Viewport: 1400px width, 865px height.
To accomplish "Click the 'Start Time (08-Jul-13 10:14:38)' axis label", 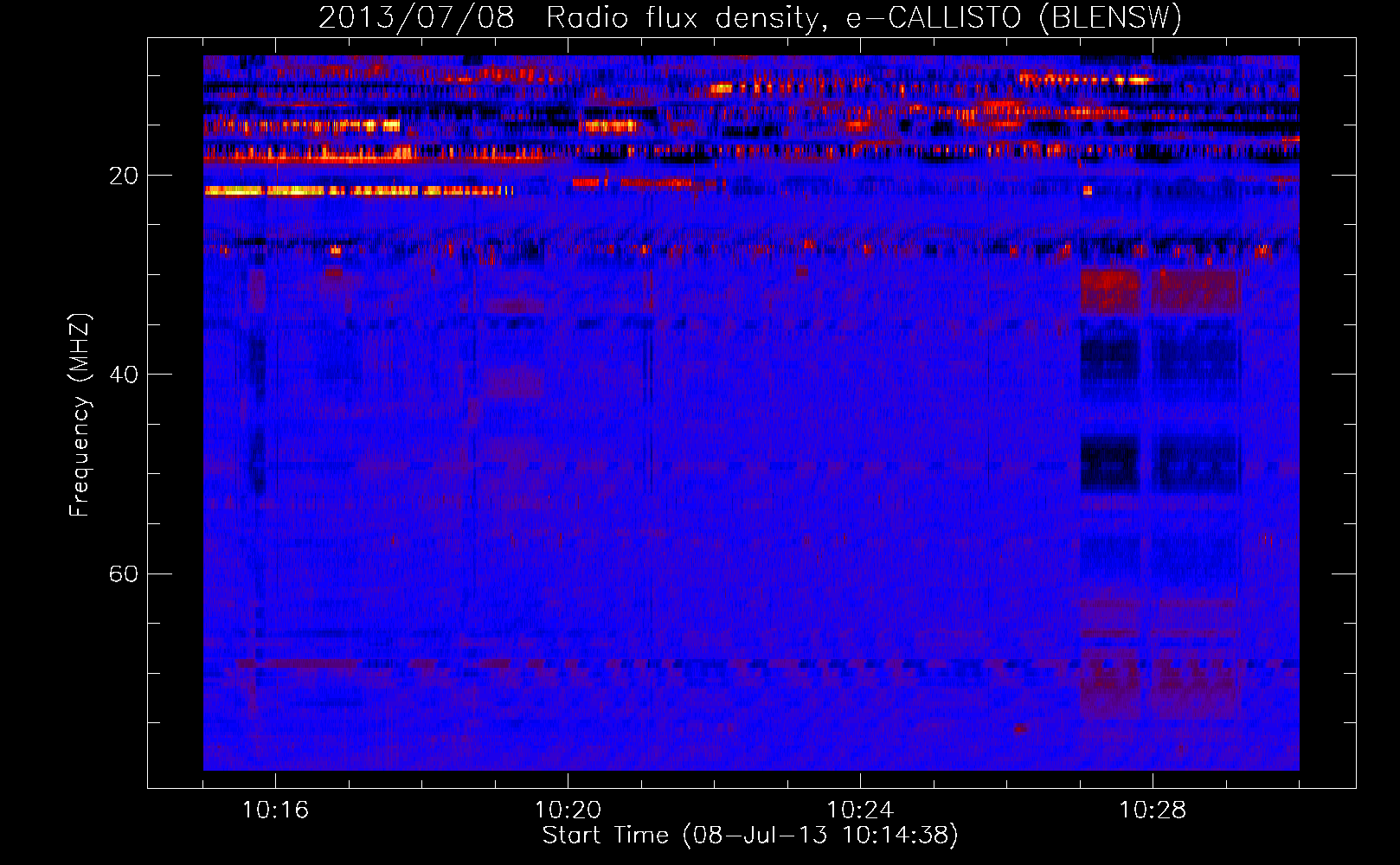I will coord(750,836).
